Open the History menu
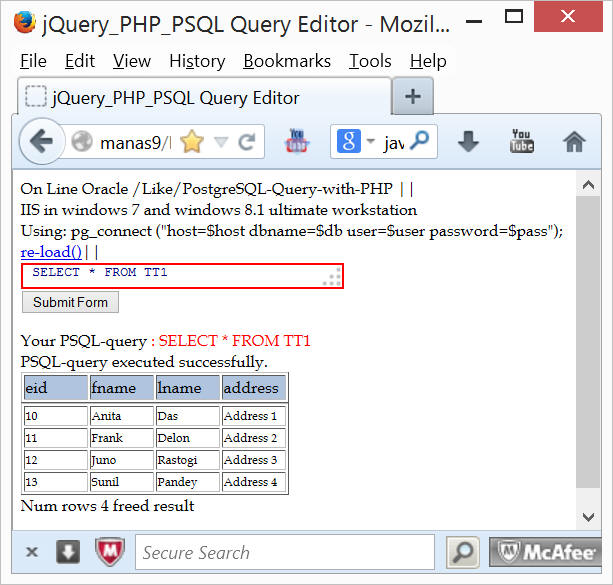 (197, 61)
